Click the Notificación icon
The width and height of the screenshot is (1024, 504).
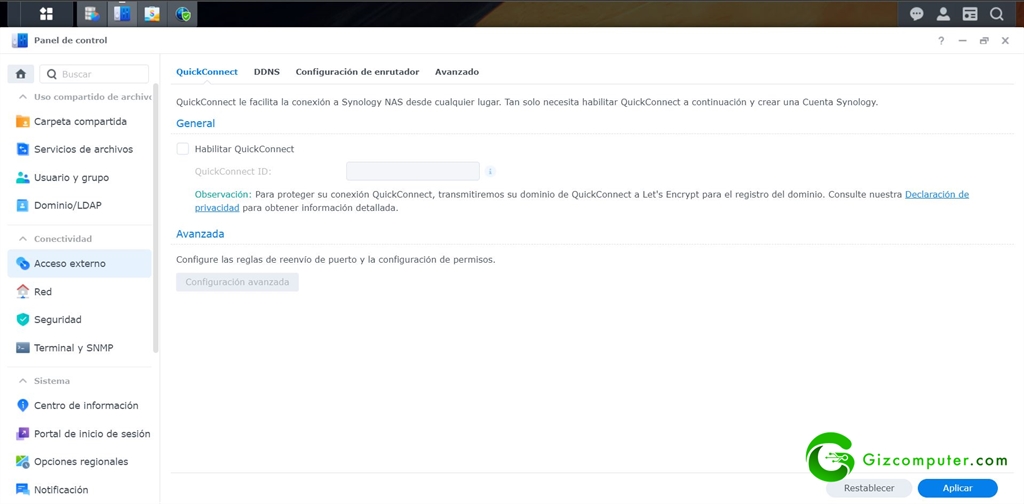(23, 490)
